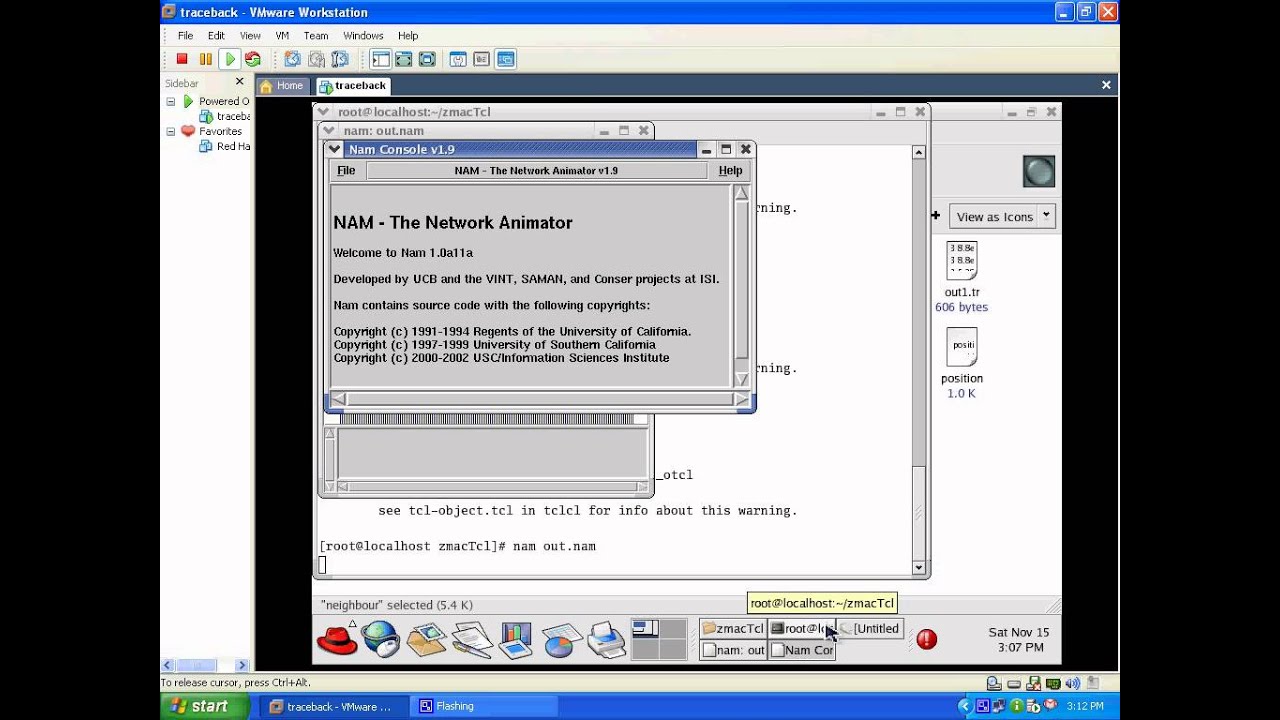Image resolution: width=1280 pixels, height=720 pixels.
Task: Launch the word processor pen icon in panel
Action: [471, 638]
